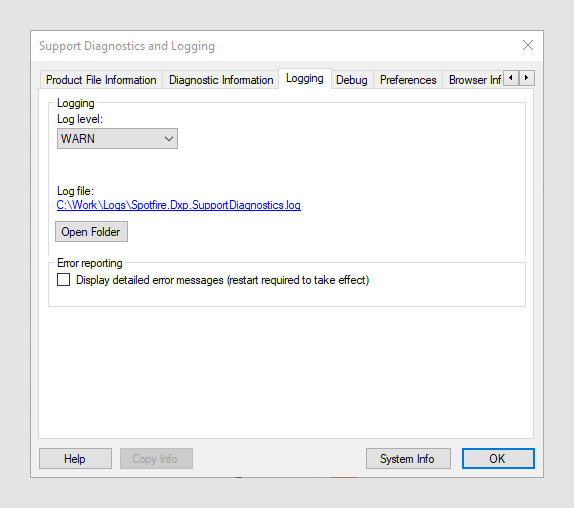
Task: Click the Help button
Action: pos(75,459)
